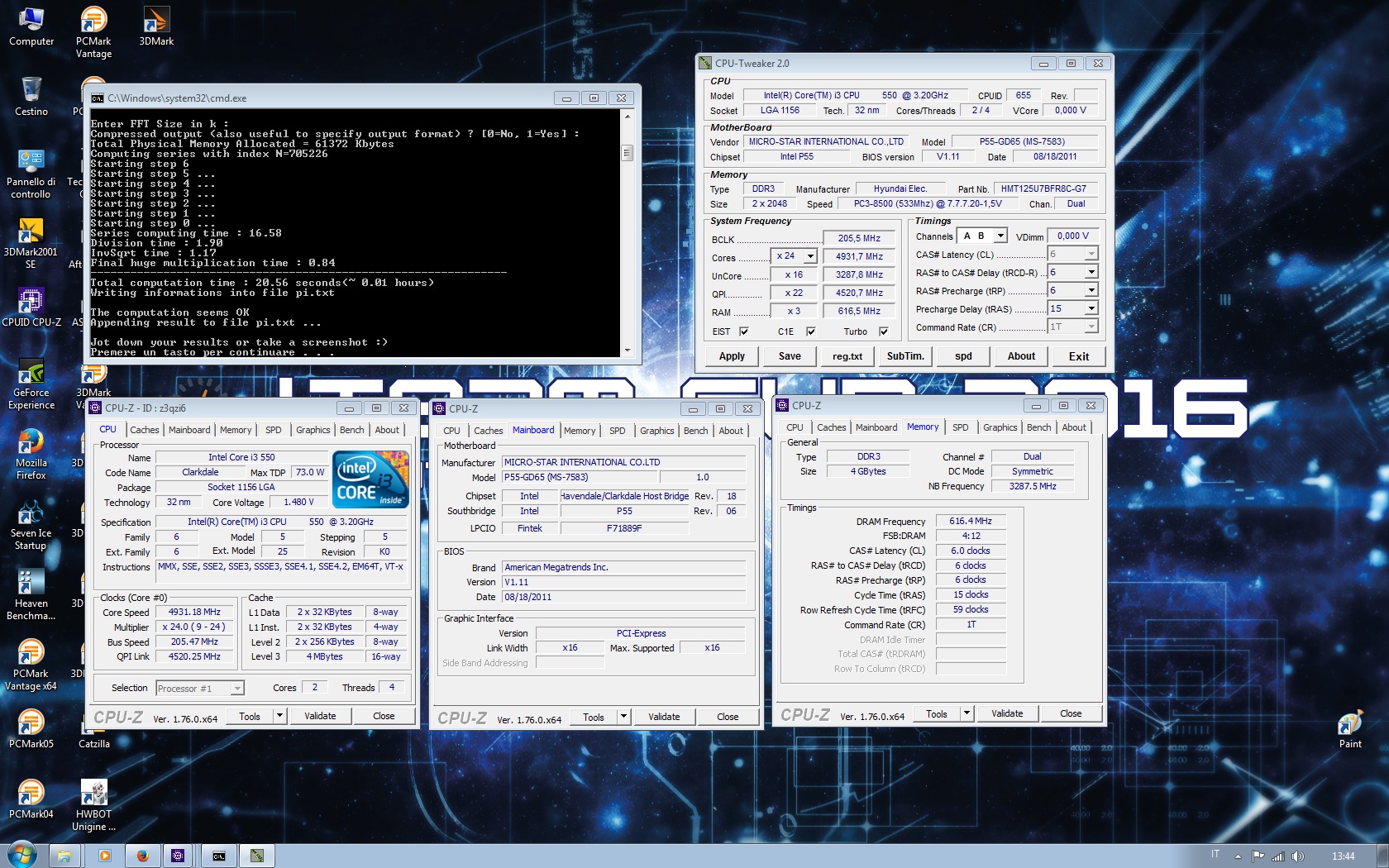The width and height of the screenshot is (1389, 868).
Task: Open SubTim. button in CPU-Tweaker
Action: coord(905,356)
